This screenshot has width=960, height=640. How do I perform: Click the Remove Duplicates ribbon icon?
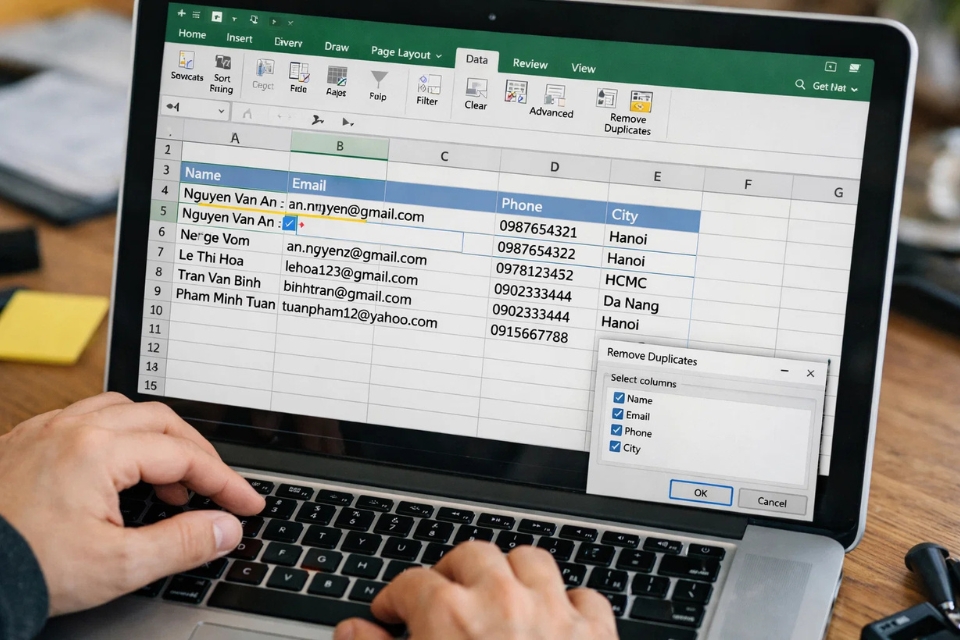641,98
